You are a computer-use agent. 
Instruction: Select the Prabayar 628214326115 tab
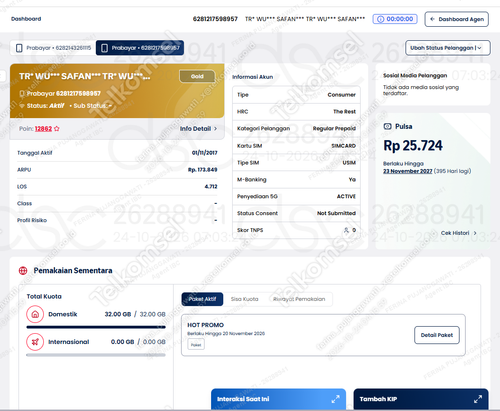click(x=54, y=48)
